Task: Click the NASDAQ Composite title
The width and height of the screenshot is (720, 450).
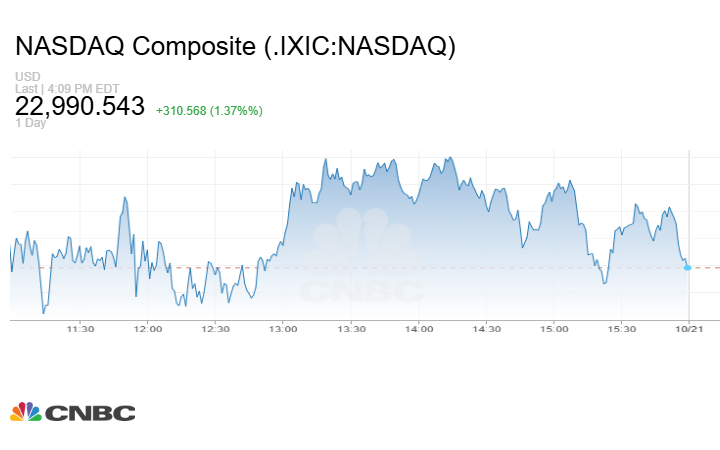Action: click(235, 47)
